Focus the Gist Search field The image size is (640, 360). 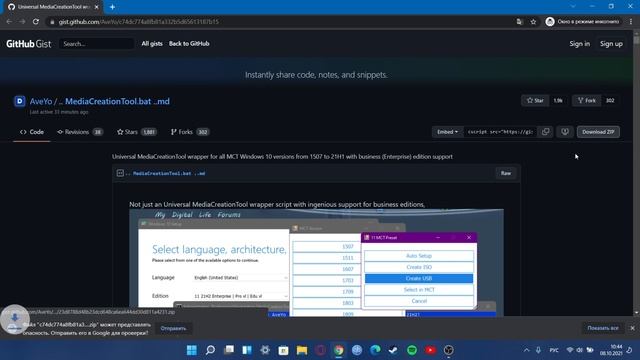(97, 44)
